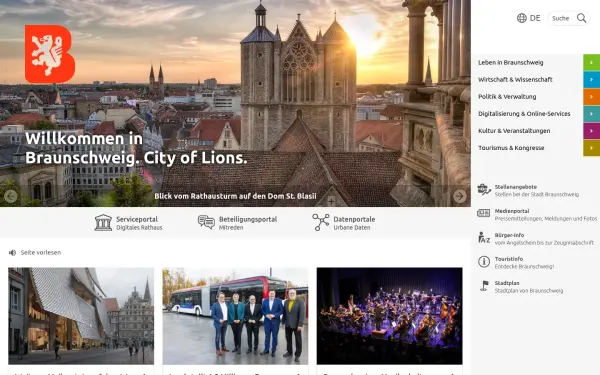Open Digitalisierung & Online-Services menu

click(x=524, y=114)
